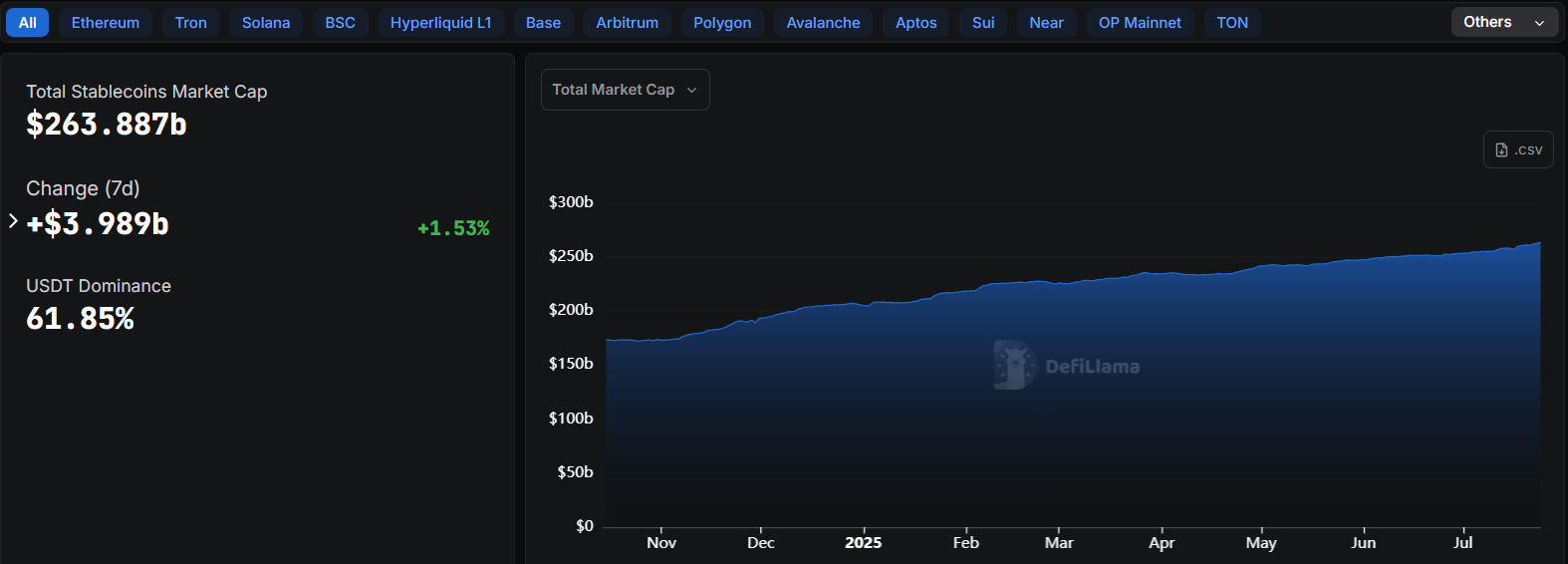1568x564 pixels.
Task: Switch to the Tron chain filter
Action: pos(190,23)
